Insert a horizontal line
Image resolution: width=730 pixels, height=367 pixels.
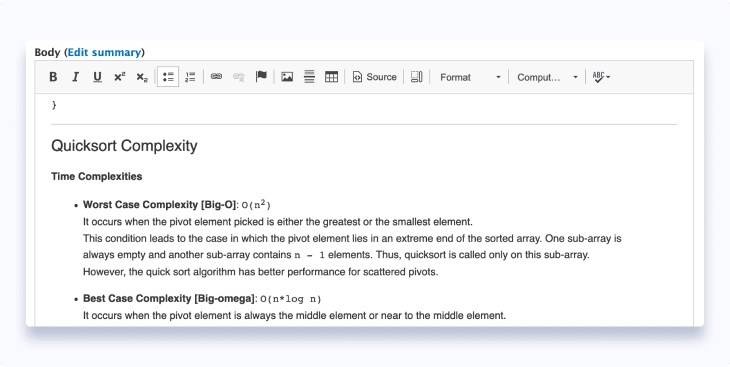coord(309,77)
